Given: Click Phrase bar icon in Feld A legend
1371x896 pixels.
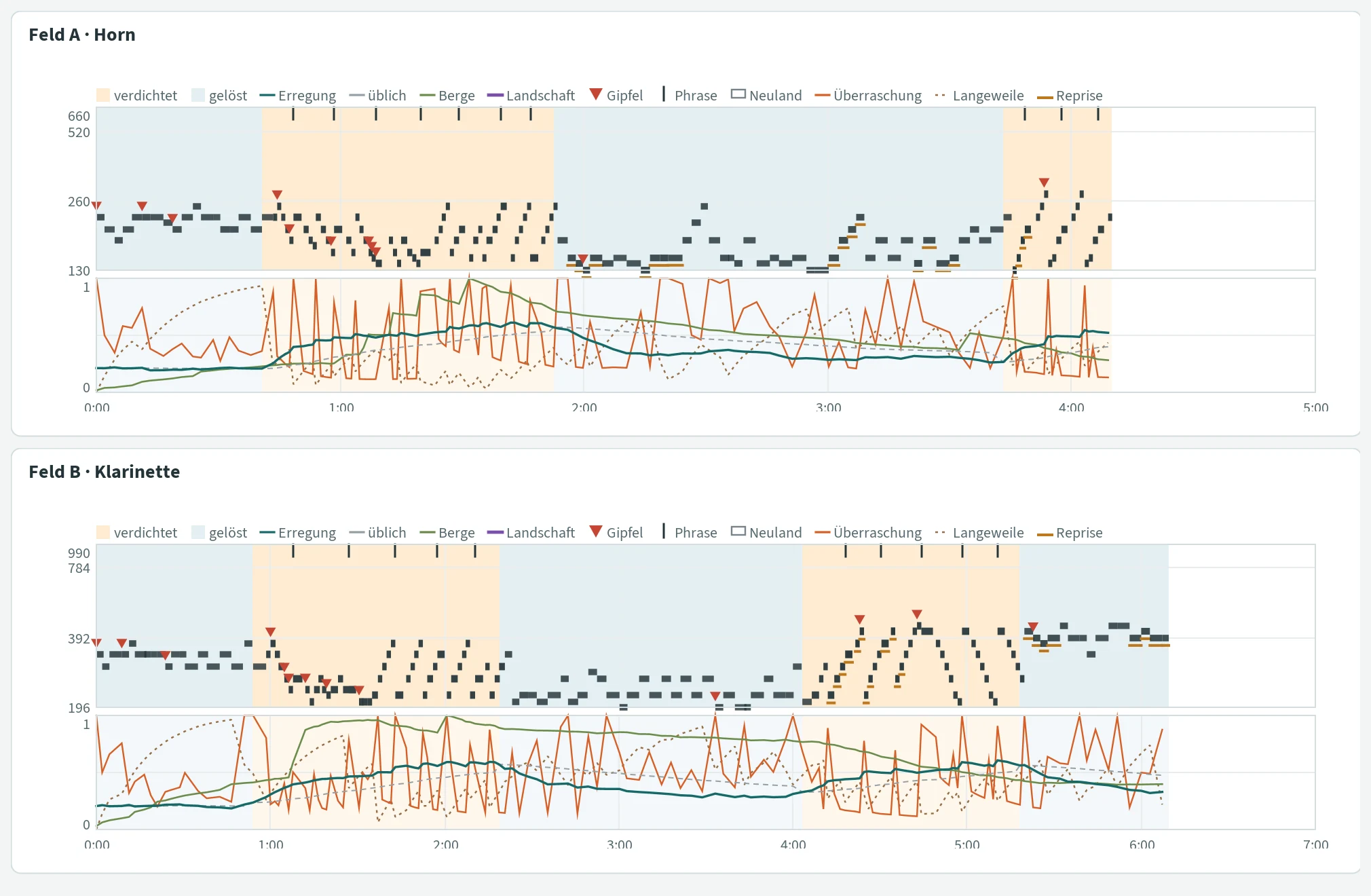Looking at the screenshot, I should pos(664,94).
